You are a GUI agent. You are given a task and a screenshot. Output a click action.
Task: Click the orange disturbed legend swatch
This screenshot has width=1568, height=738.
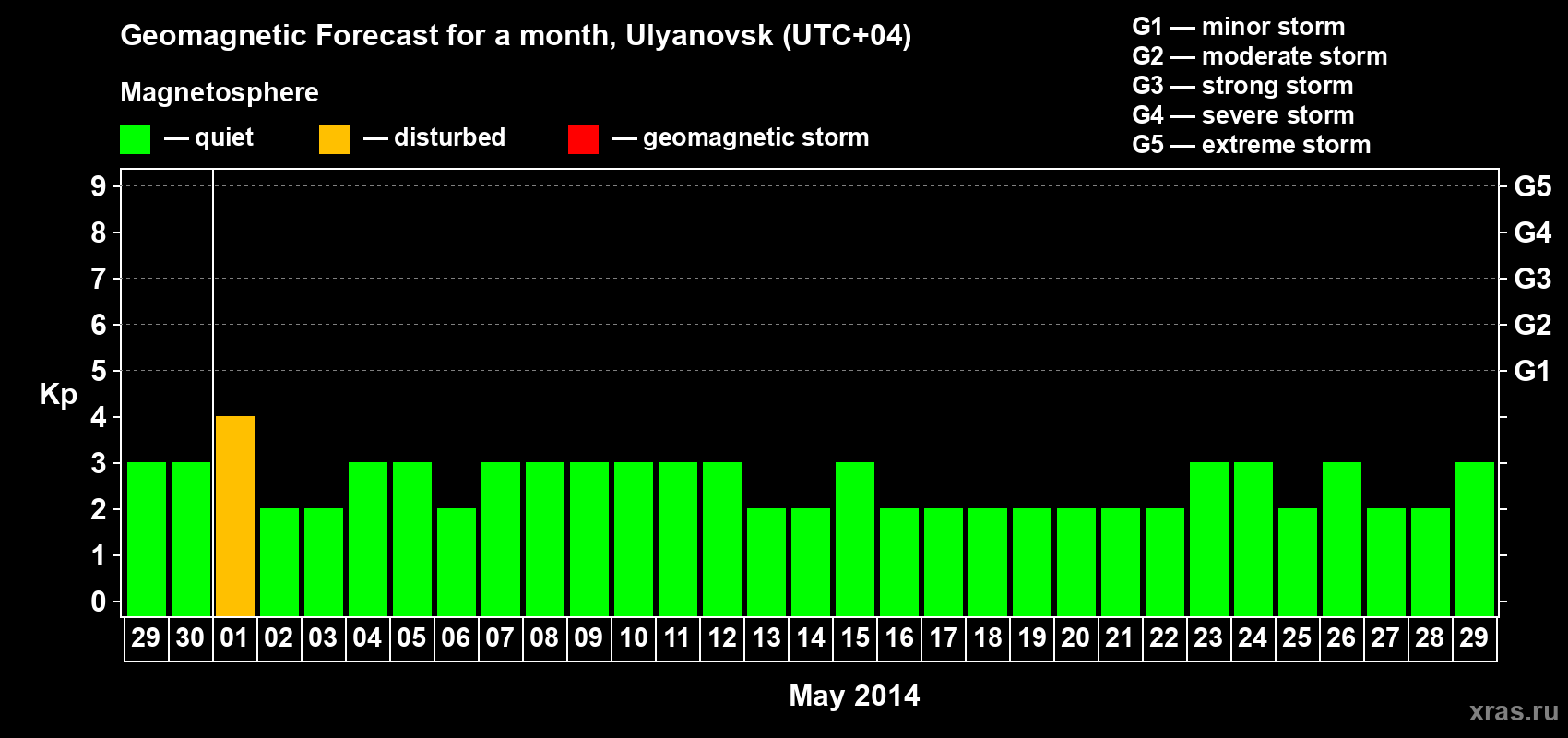[334, 139]
